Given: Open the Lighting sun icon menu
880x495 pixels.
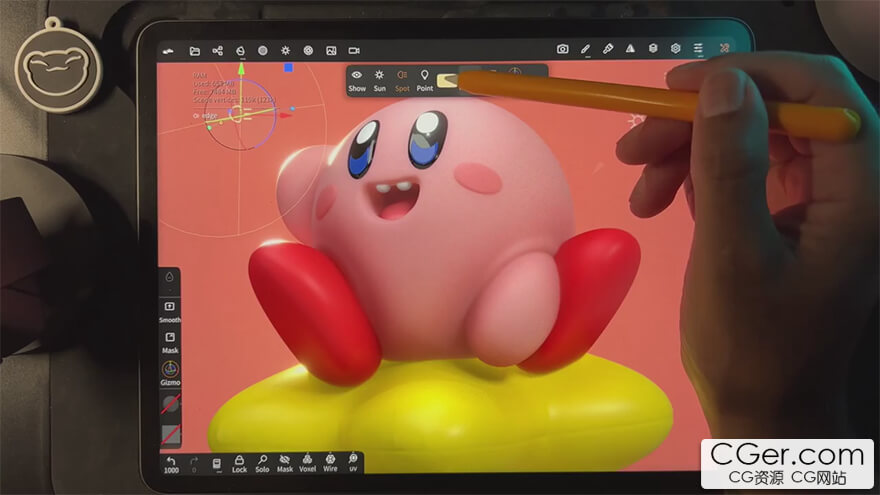Looking at the screenshot, I should click(285, 50).
